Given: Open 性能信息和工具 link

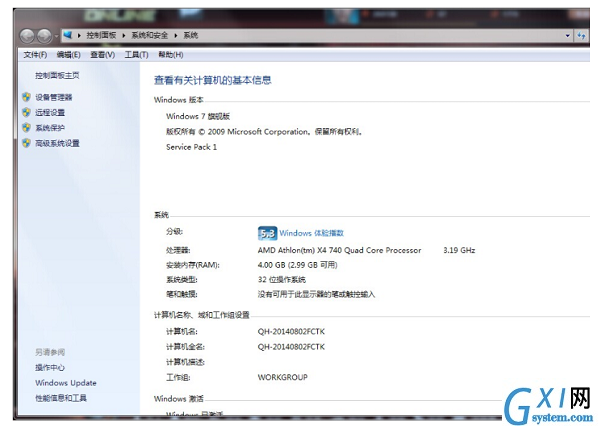Looking at the screenshot, I should point(61,398).
